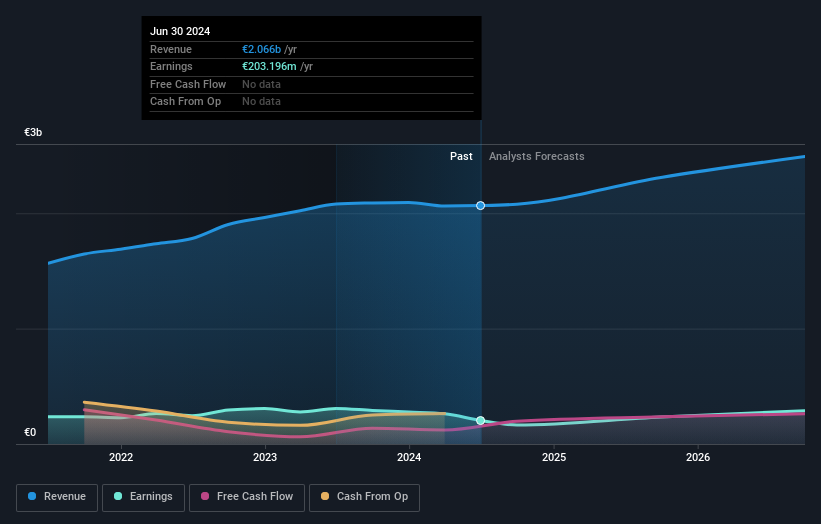Click the pink Free Cash Flow legend dot

205,496
